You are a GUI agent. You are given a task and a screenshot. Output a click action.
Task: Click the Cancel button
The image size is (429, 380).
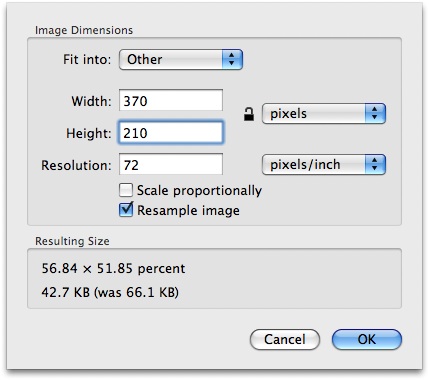[285, 340]
